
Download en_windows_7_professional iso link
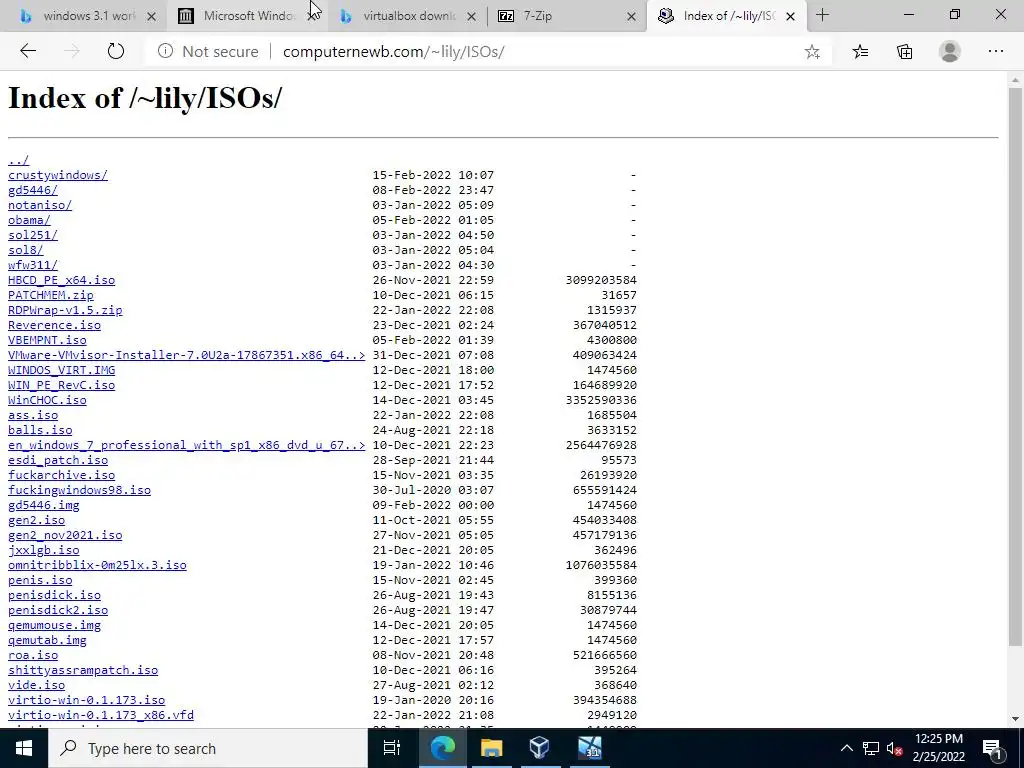pyautogui.click(x=186, y=445)
